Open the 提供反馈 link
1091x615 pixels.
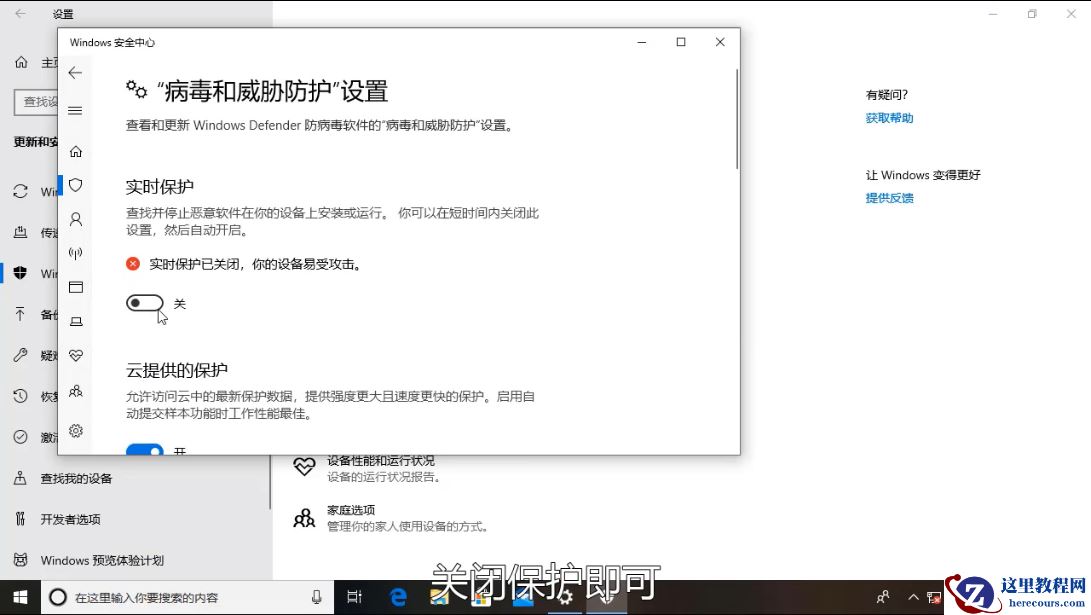pyautogui.click(x=889, y=197)
